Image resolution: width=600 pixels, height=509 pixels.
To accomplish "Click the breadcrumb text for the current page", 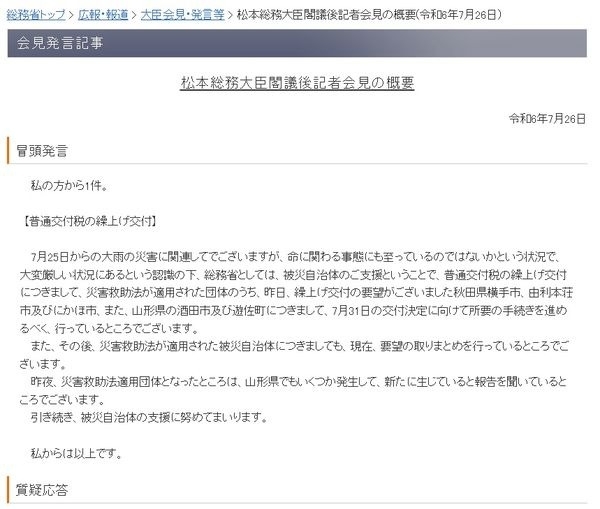I will click(x=369, y=15).
